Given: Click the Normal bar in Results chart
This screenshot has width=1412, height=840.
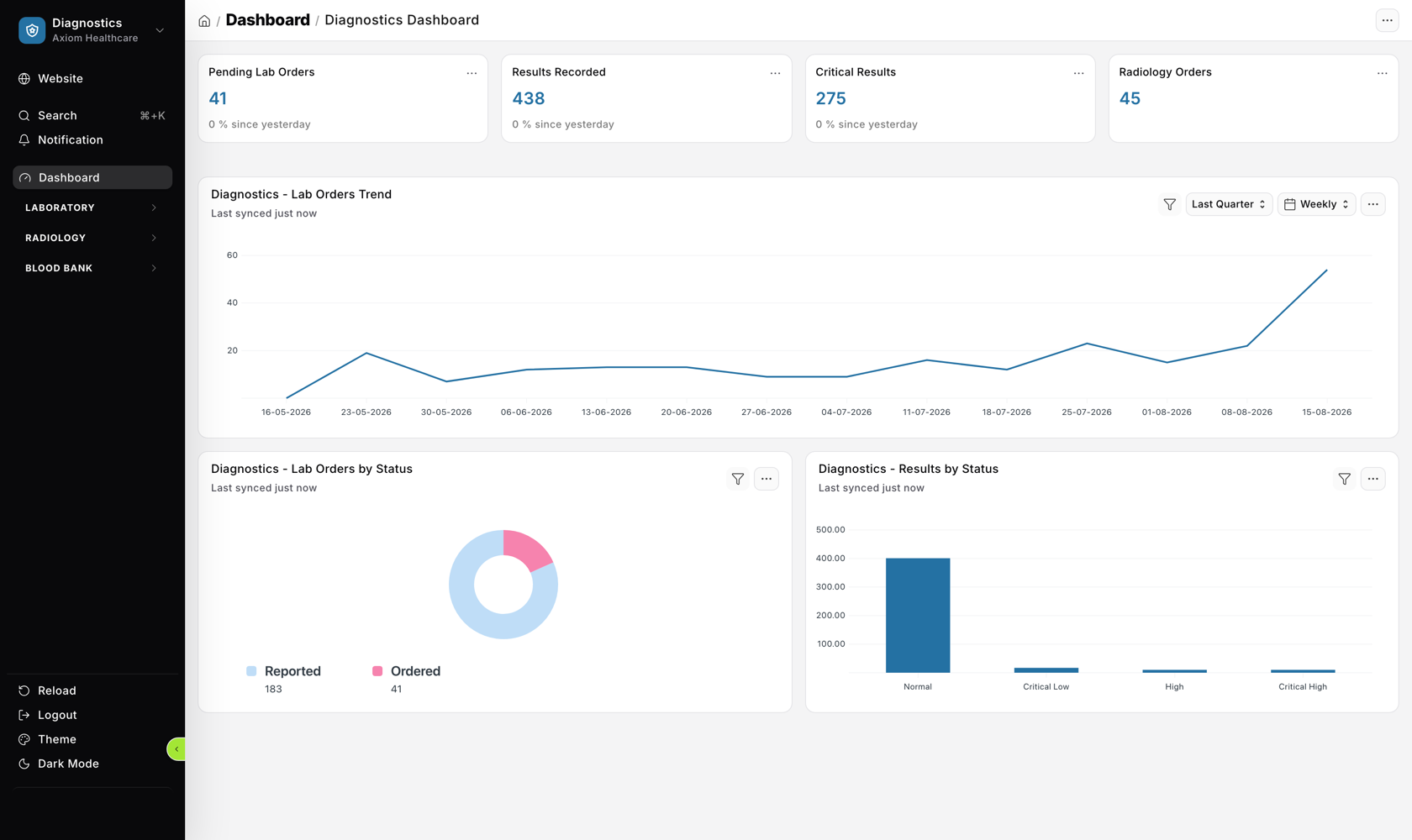Looking at the screenshot, I should [x=918, y=615].
